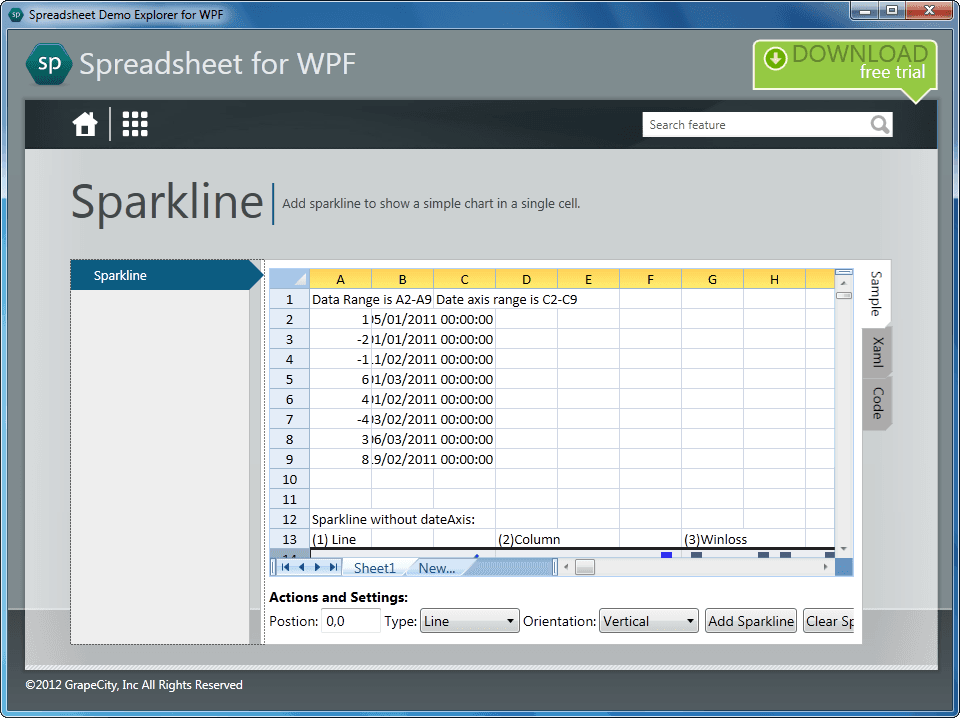960x718 pixels.
Task: Click the sheet tab strip splitter handle
Action: (555, 567)
